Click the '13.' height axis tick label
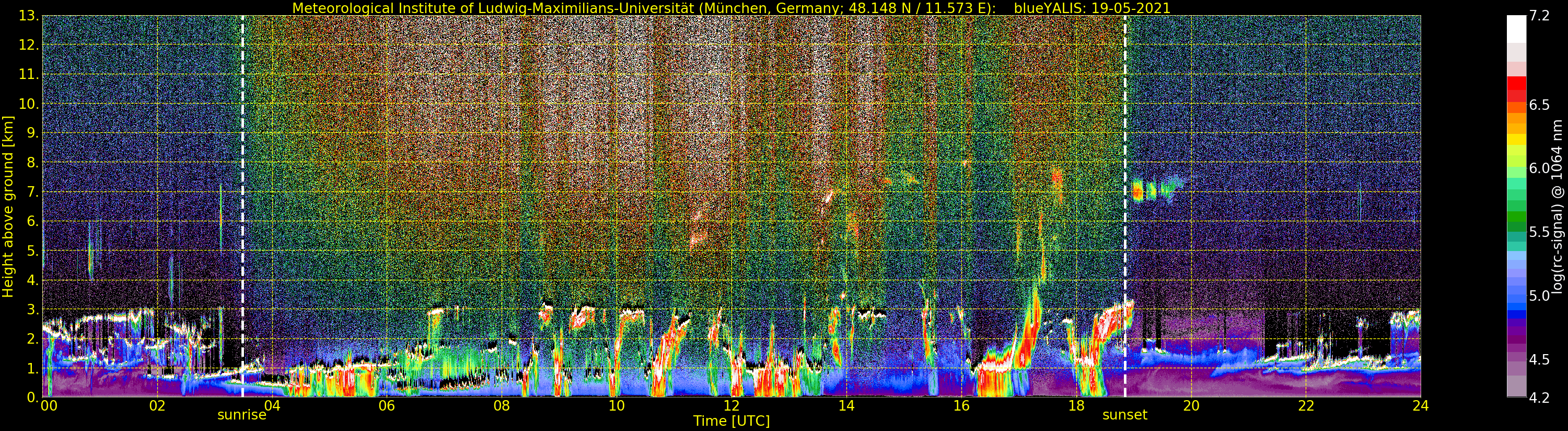 click(x=28, y=16)
